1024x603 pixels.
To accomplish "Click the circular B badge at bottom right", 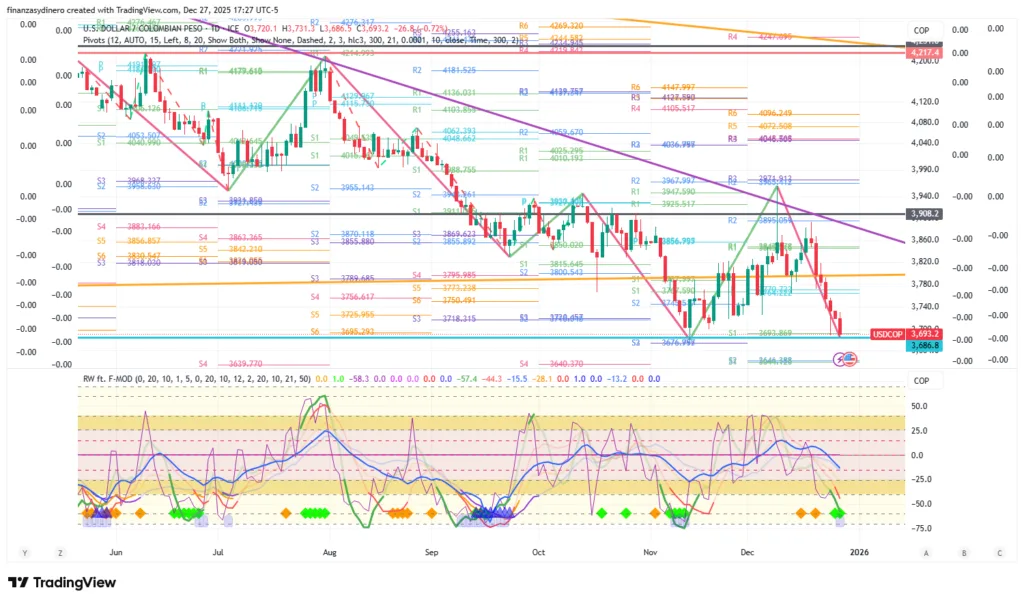I will point(963,552).
